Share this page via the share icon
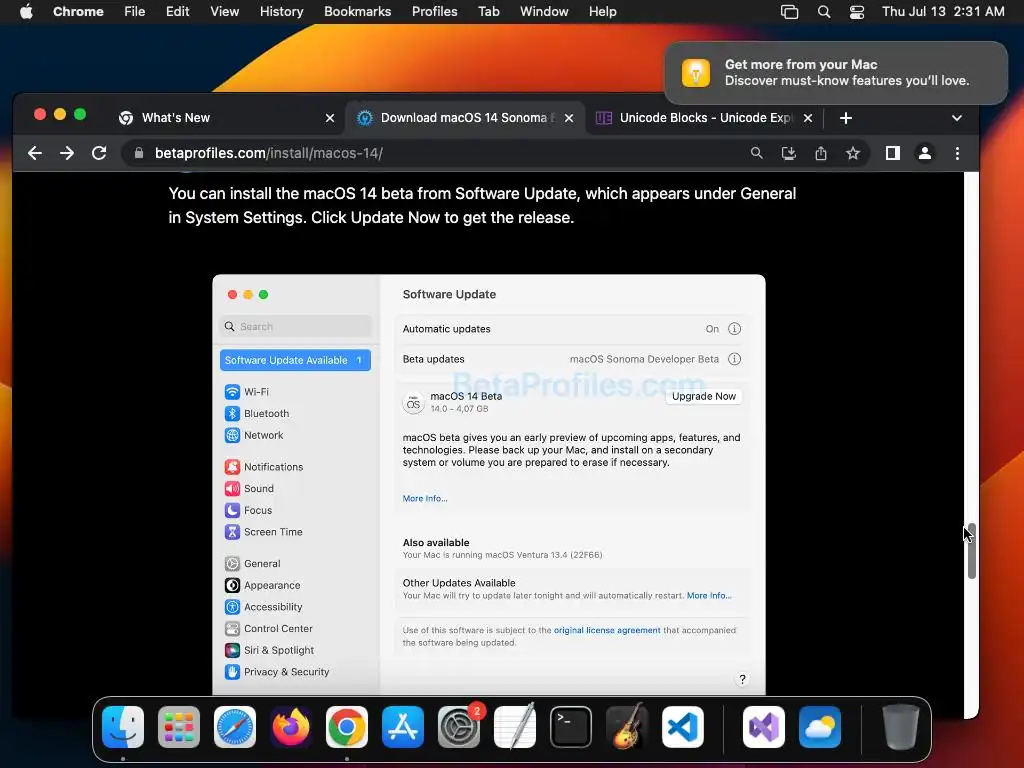1024x768 pixels. pos(821,153)
